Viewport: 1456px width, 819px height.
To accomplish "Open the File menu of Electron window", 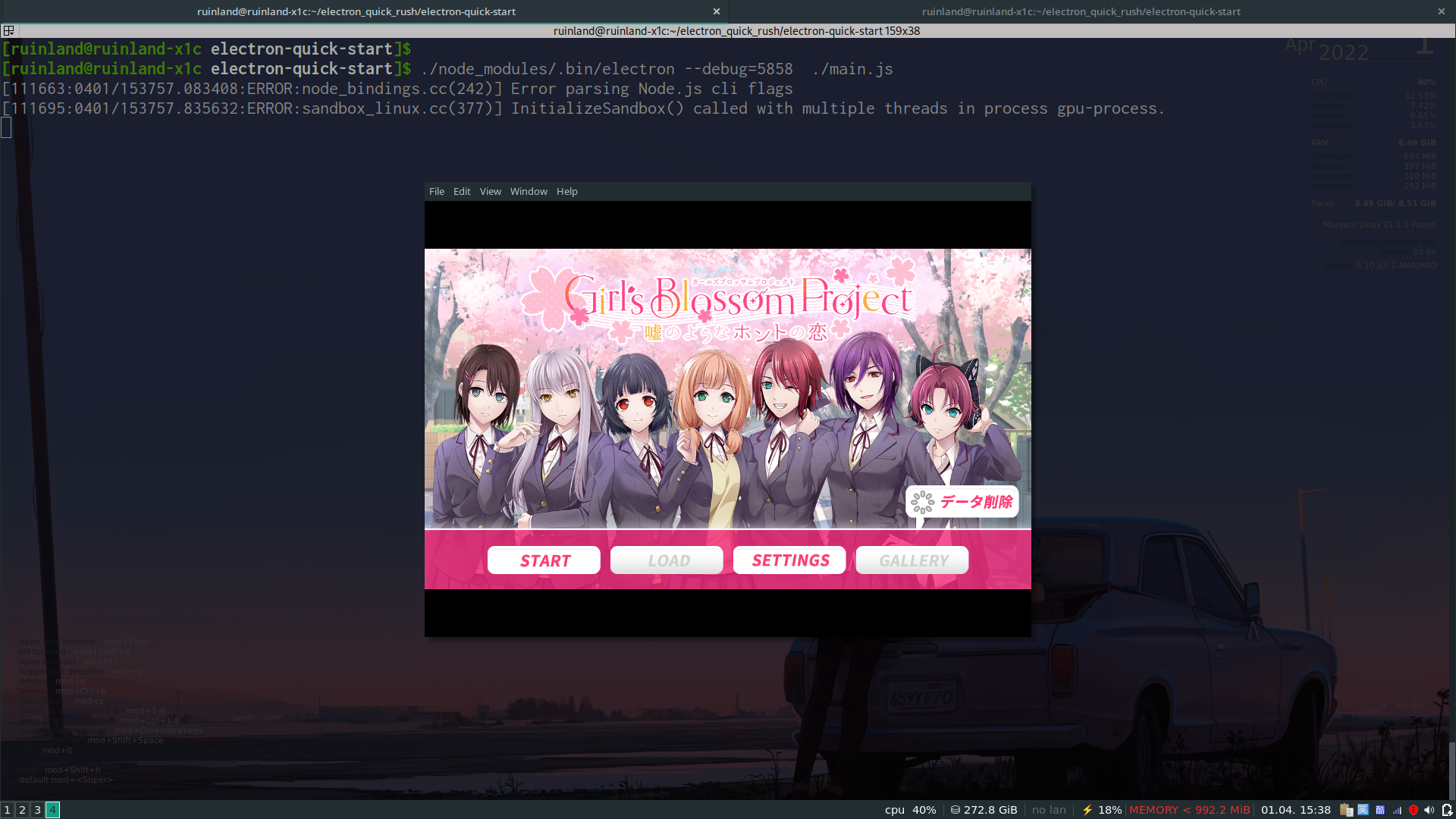I will (x=437, y=192).
